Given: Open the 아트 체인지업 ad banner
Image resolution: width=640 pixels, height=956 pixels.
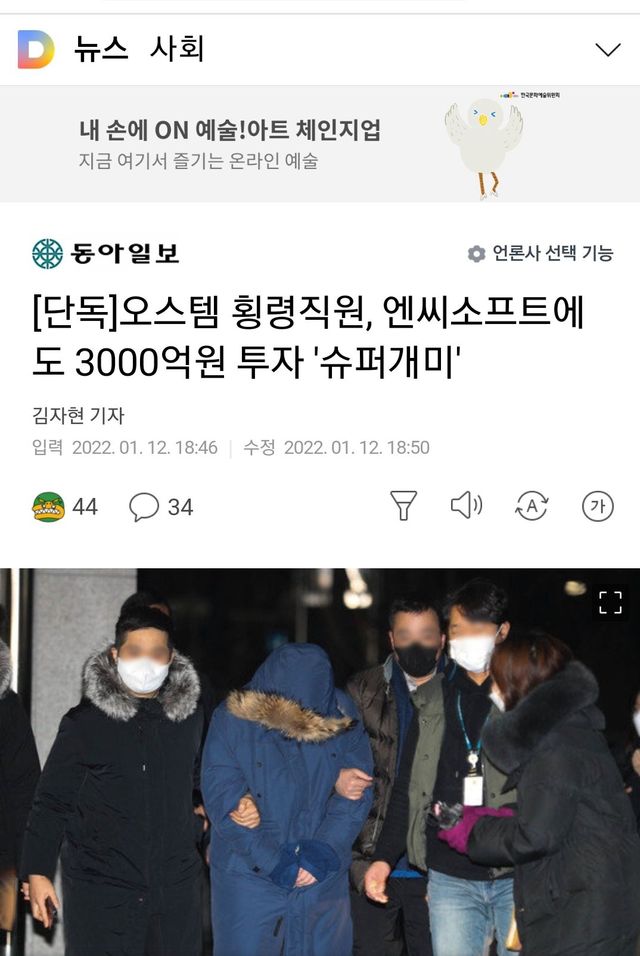Looking at the screenshot, I should 320,144.
